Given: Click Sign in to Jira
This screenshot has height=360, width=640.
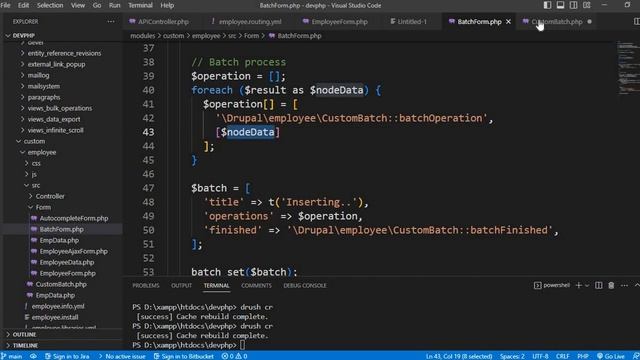Looking at the screenshot, I should coord(67,356).
